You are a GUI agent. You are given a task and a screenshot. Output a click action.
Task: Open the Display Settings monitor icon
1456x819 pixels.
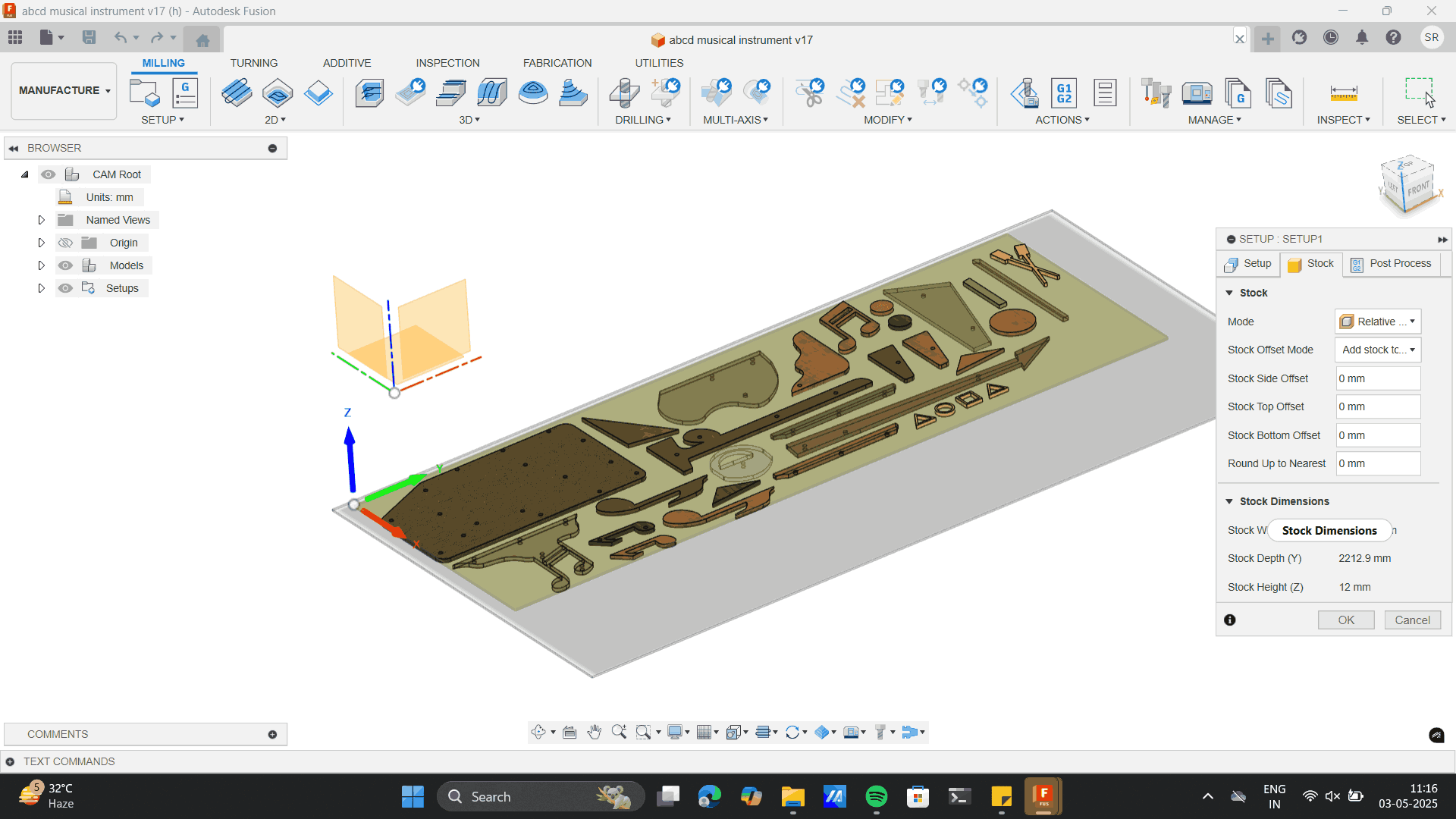[x=674, y=732]
